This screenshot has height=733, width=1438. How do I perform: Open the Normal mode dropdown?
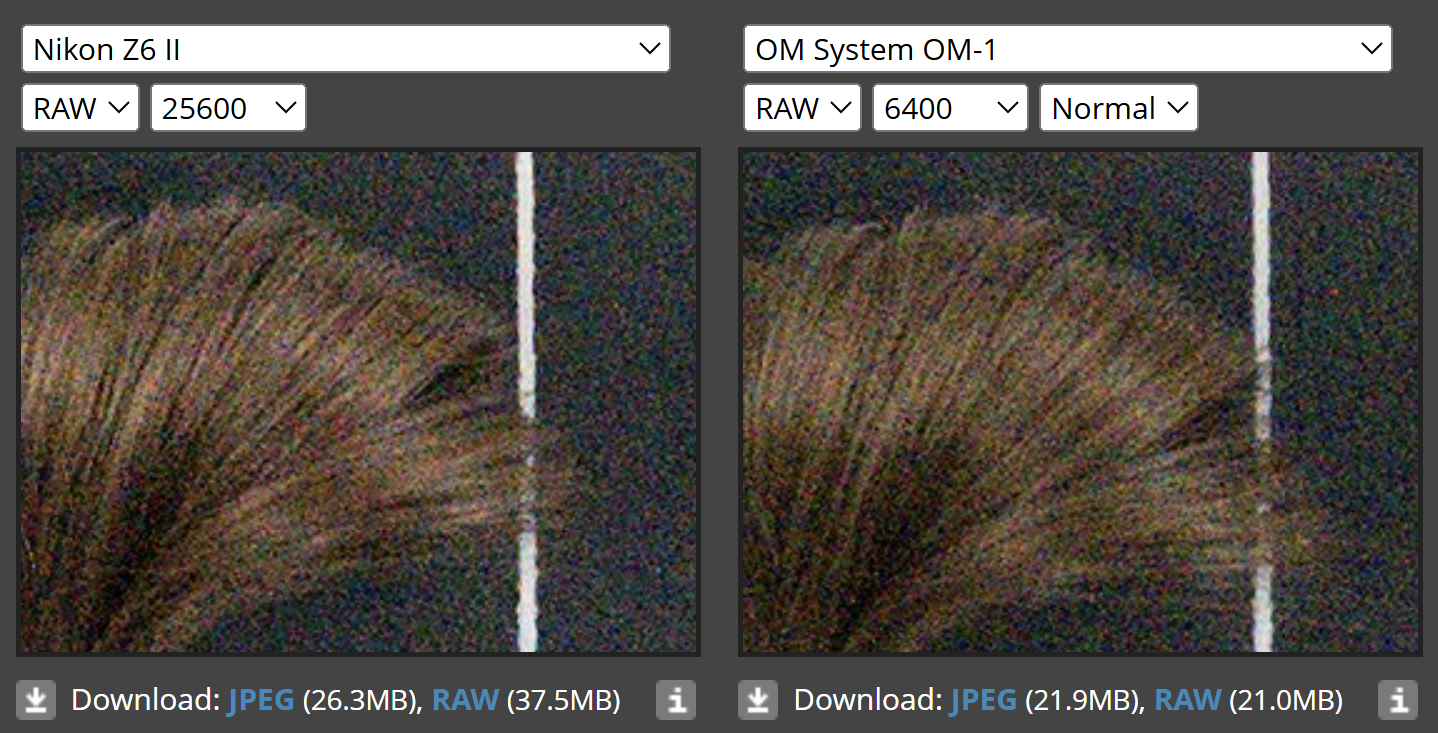coord(1118,108)
